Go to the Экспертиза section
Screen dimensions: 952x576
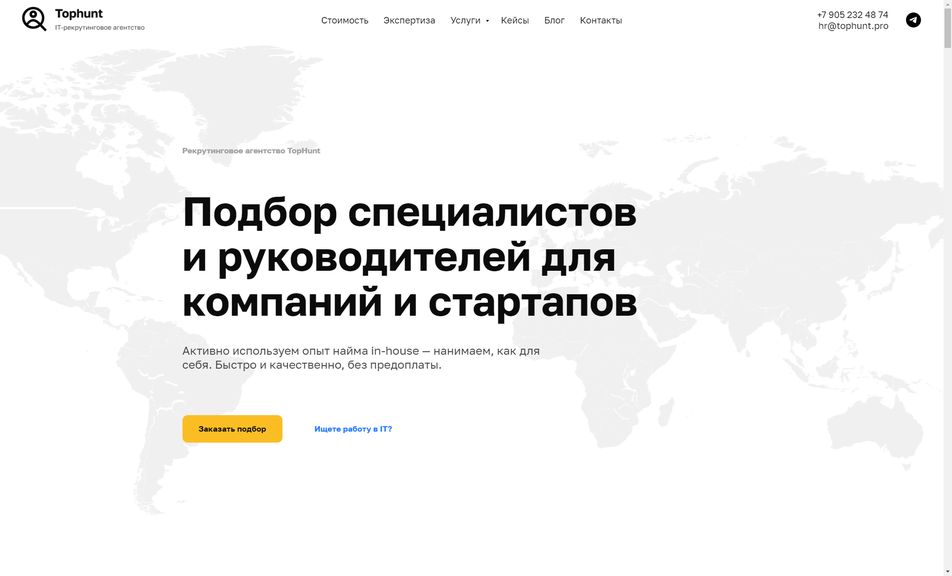(x=409, y=20)
